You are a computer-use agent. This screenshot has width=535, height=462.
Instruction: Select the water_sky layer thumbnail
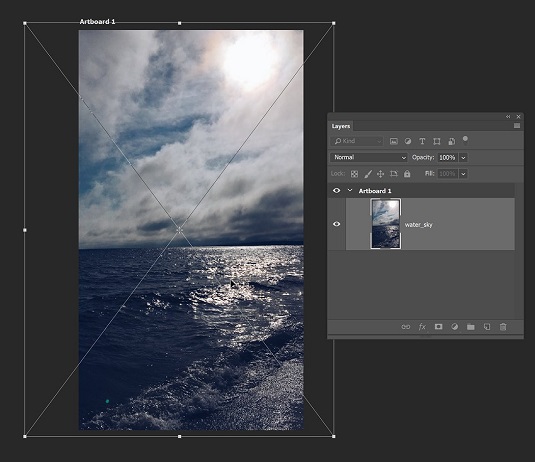[386, 223]
